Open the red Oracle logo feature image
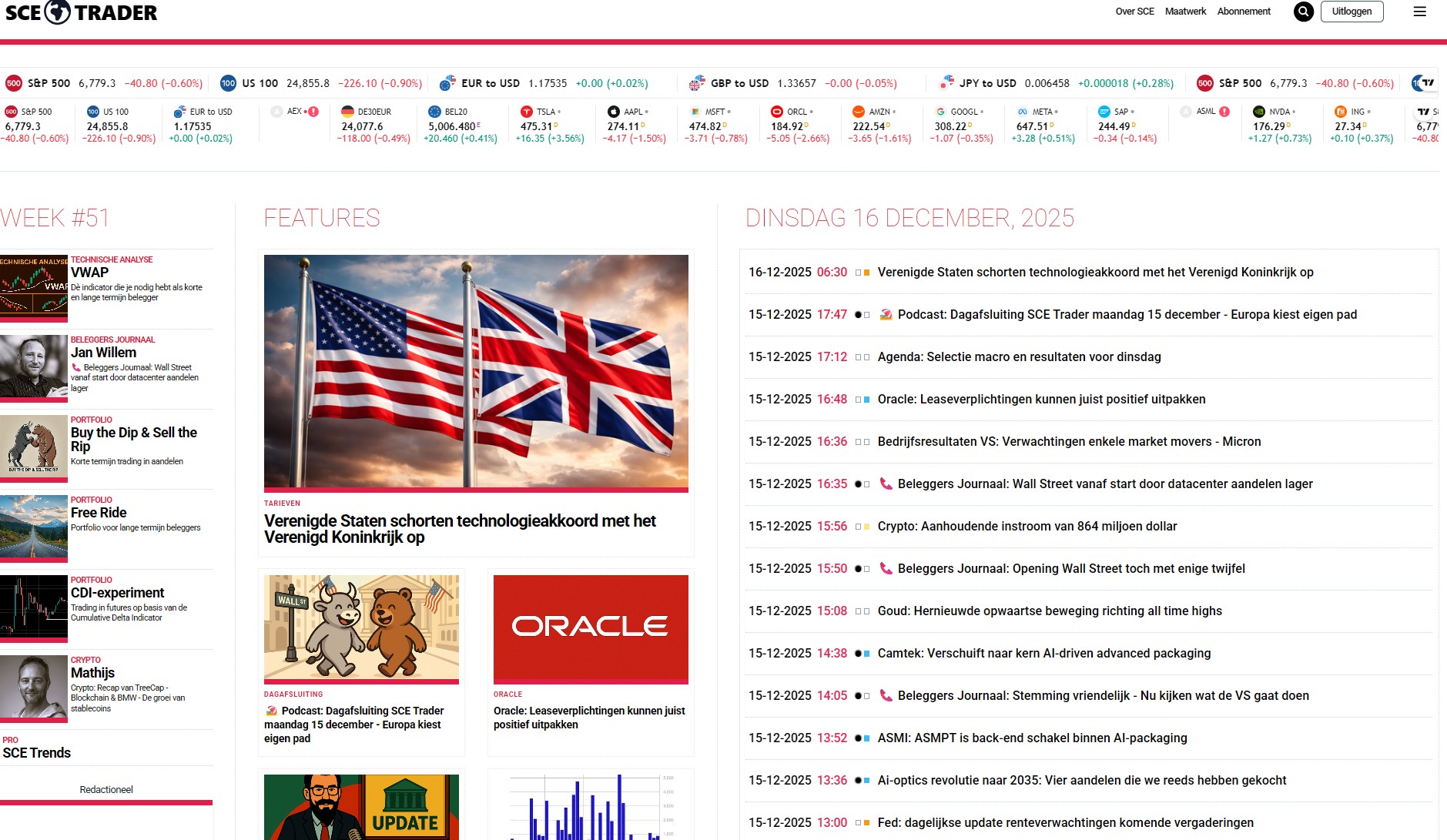1447x840 pixels. (x=591, y=627)
